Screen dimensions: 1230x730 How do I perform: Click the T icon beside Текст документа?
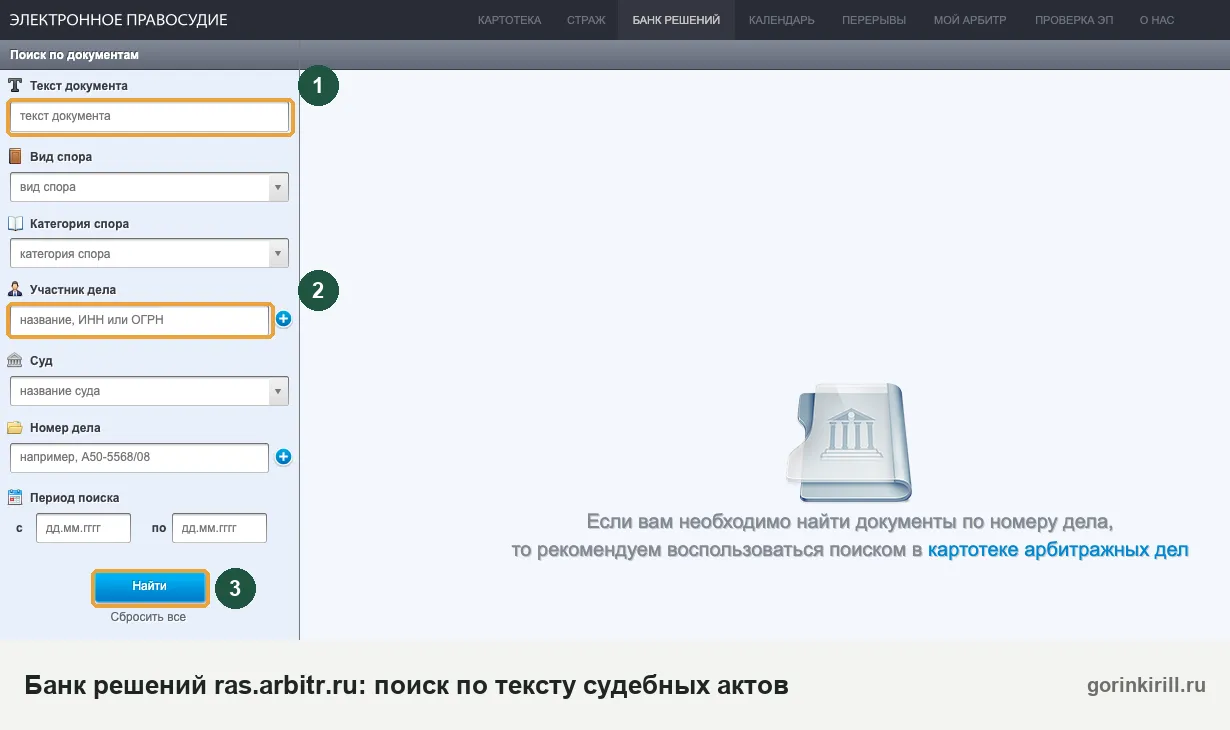click(x=15, y=86)
